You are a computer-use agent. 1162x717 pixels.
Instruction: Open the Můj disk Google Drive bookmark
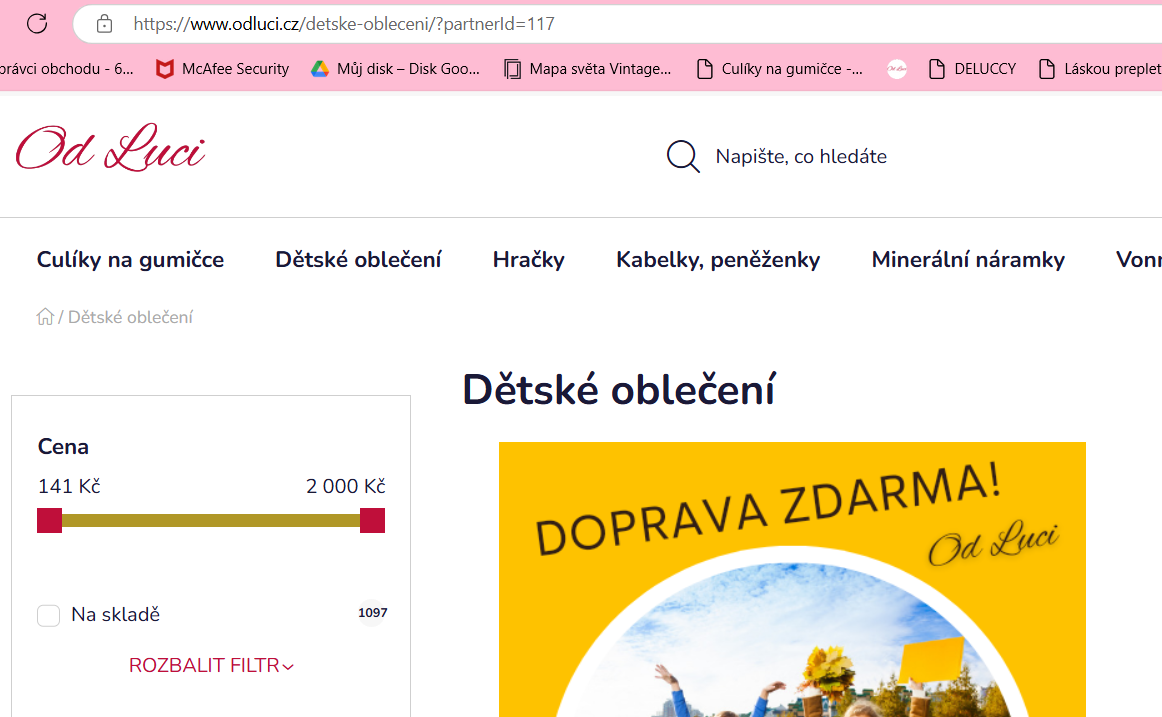tap(395, 69)
